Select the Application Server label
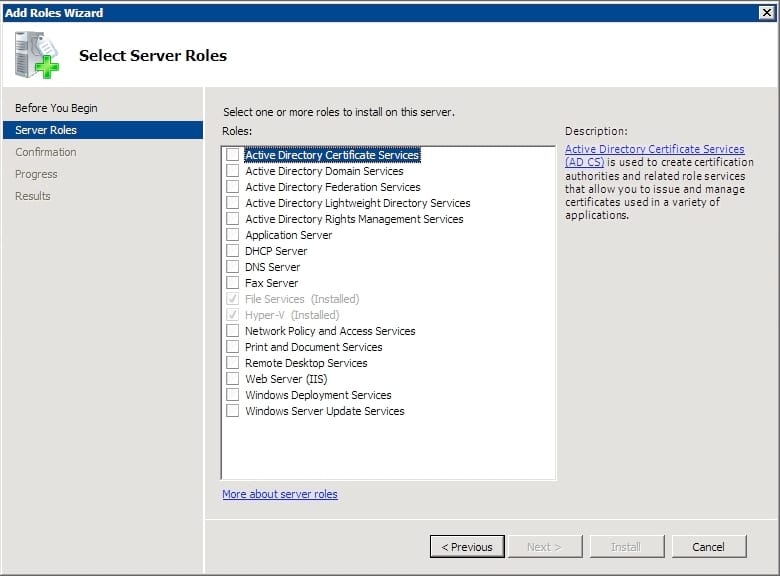 click(x=289, y=235)
